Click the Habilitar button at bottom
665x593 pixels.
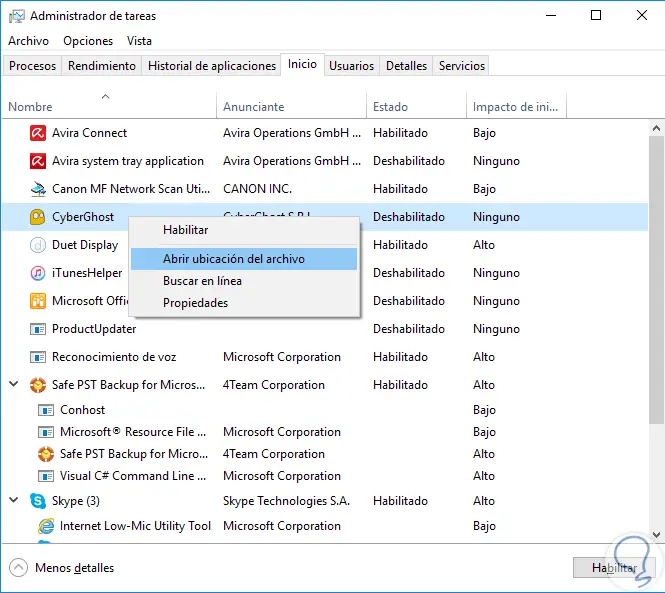click(x=615, y=568)
